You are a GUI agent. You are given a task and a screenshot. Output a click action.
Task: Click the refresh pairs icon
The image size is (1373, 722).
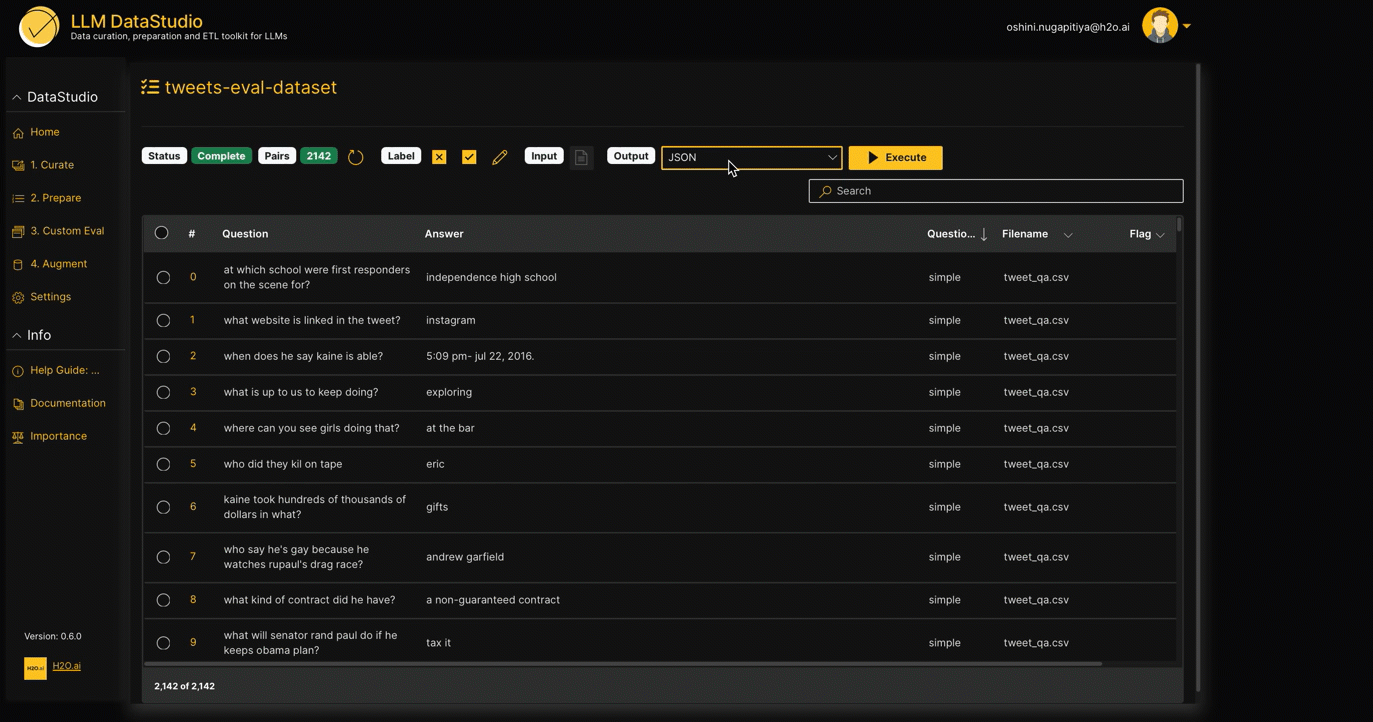[x=355, y=157]
